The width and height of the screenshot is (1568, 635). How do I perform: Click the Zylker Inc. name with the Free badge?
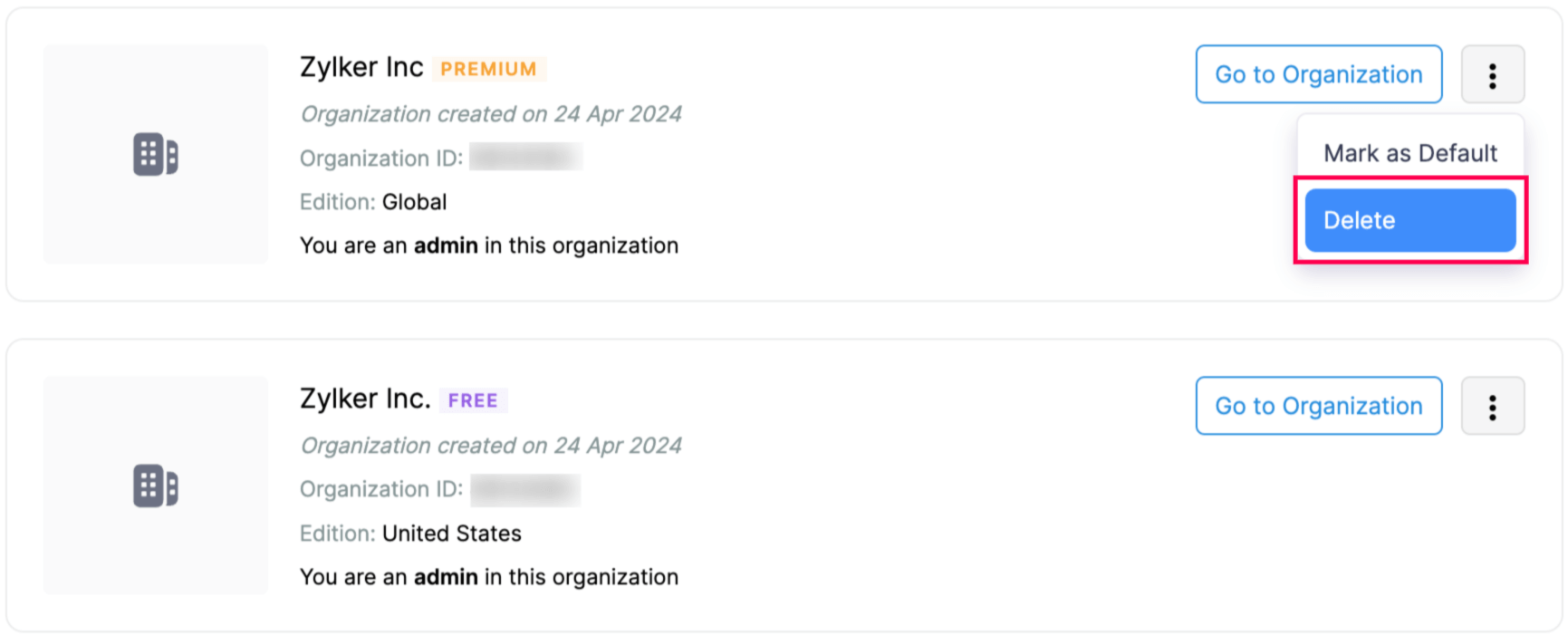365,399
